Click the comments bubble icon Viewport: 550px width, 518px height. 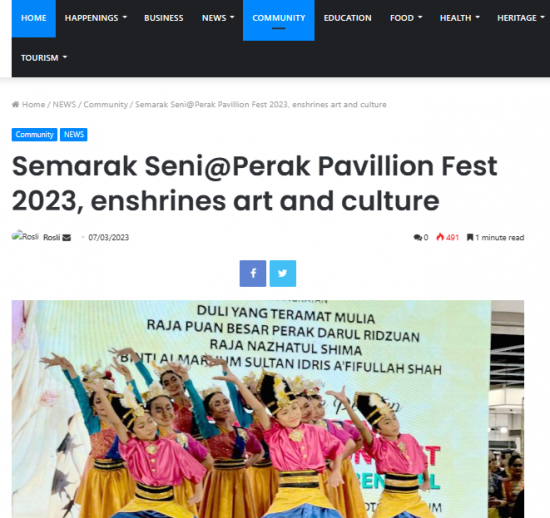[x=417, y=237]
